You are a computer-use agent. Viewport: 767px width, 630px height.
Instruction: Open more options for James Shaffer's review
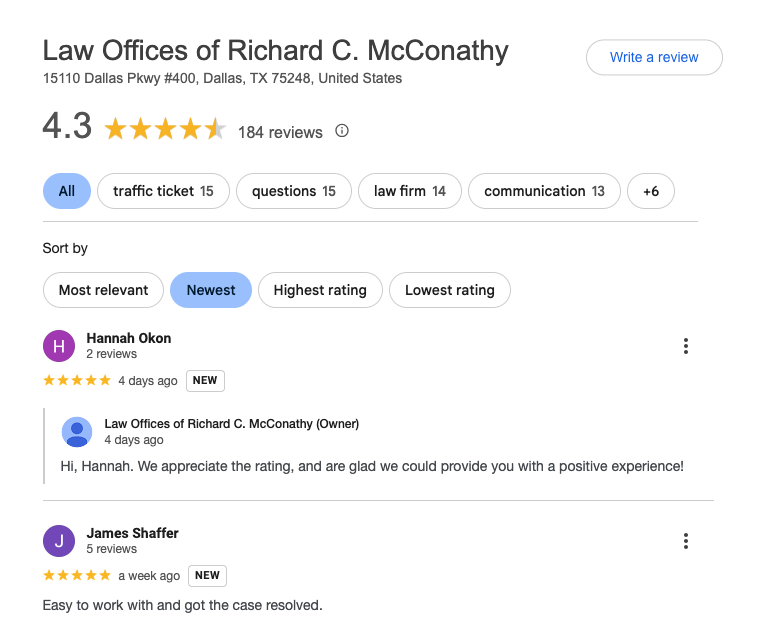(686, 541)
